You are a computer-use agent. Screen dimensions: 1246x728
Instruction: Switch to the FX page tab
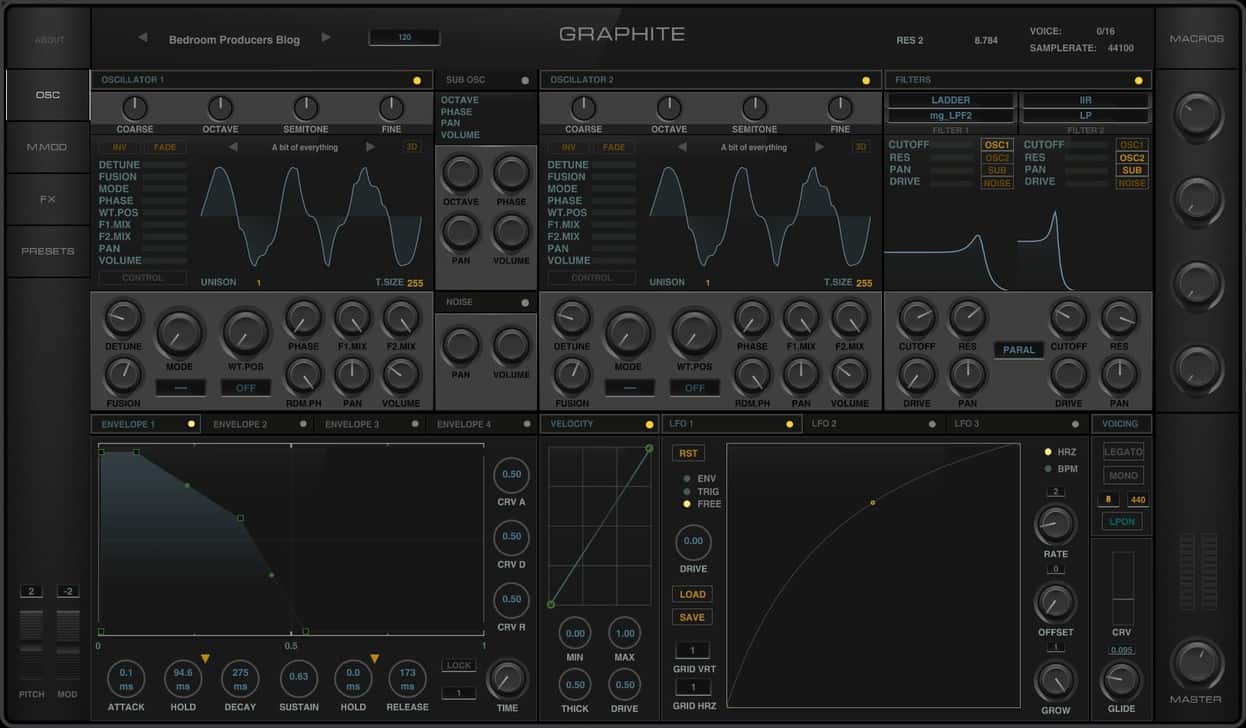47,199
